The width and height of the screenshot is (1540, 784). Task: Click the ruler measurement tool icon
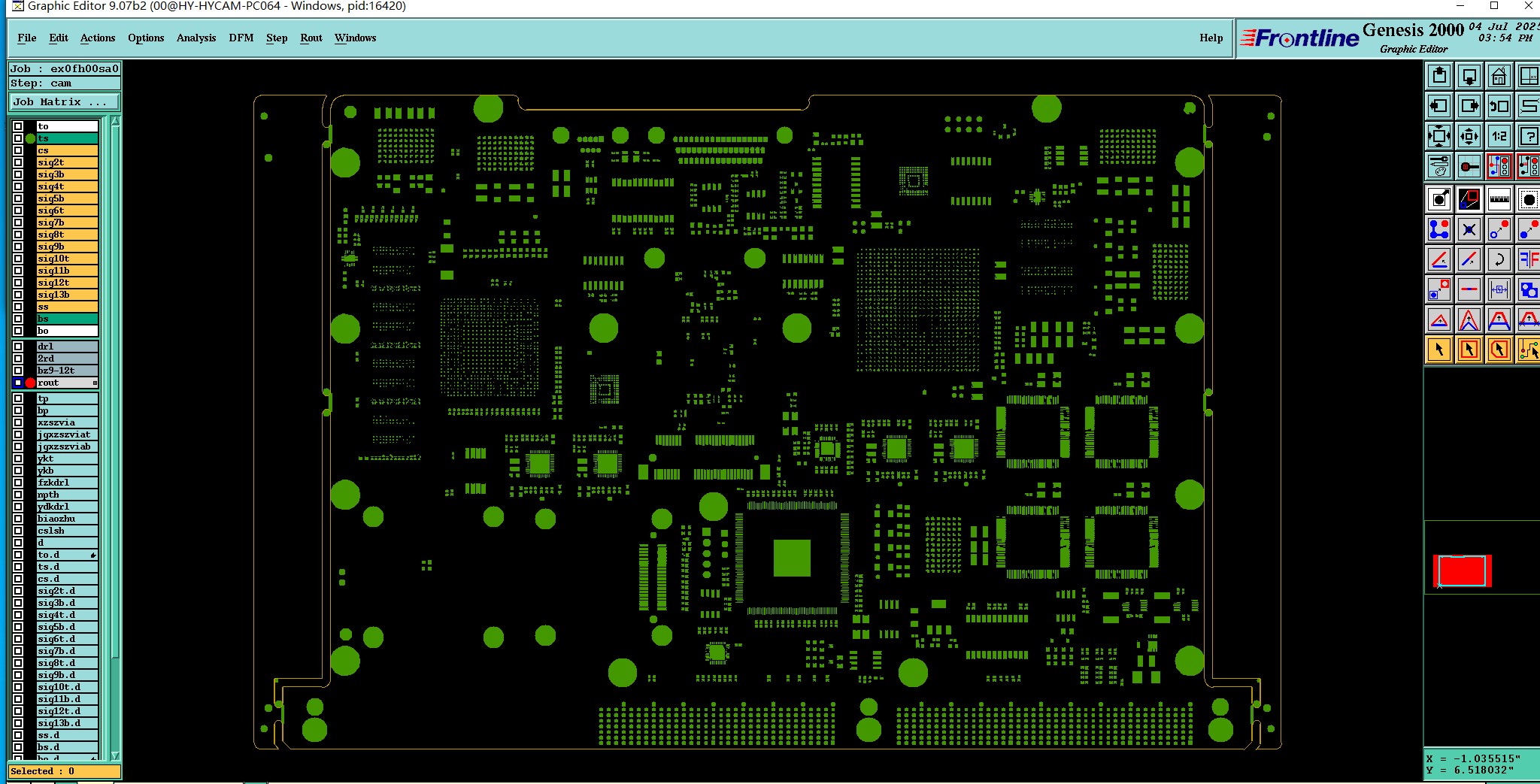coord(1499,199)
